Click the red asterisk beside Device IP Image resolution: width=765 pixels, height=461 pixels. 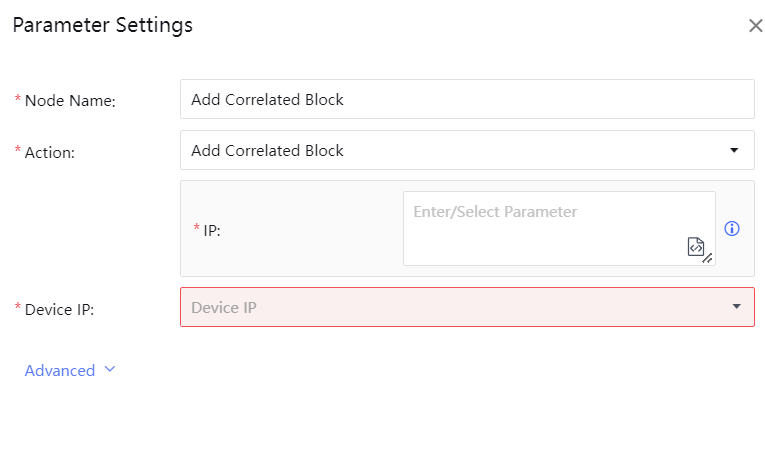[17, 308]
